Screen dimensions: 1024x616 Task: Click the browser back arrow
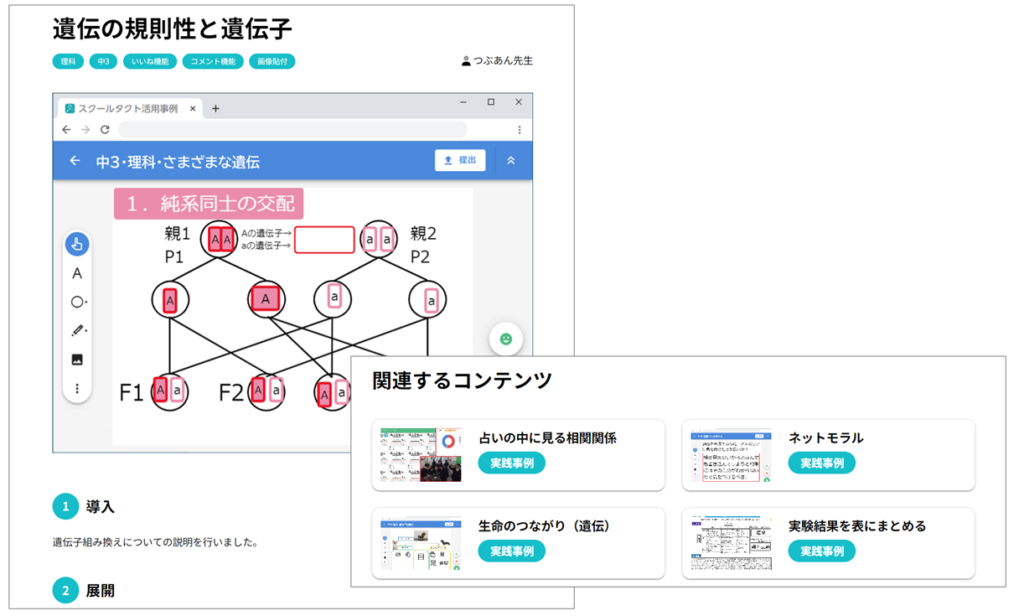coord(67,130)
